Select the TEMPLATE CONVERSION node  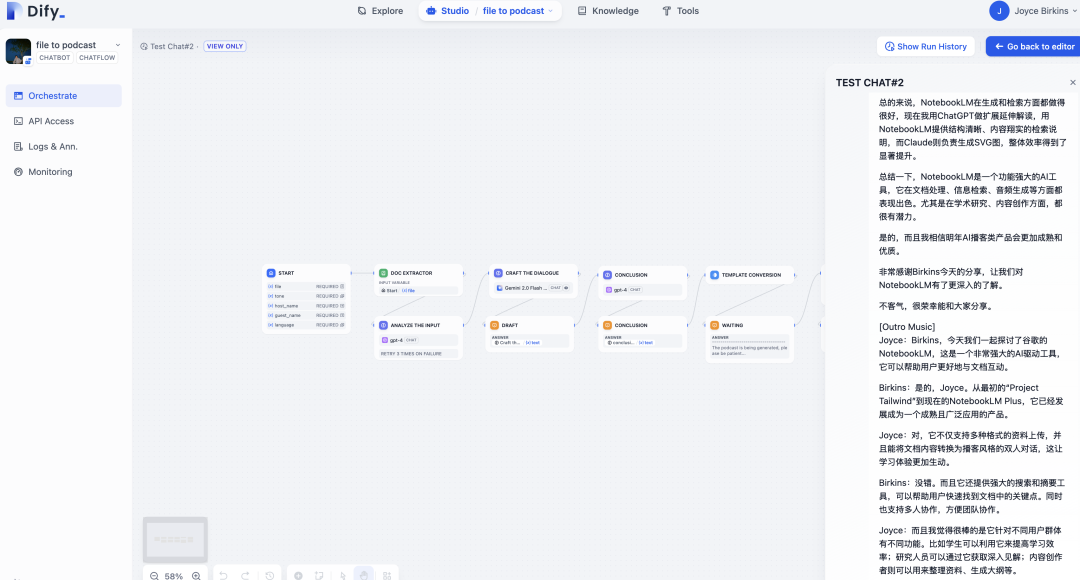point(750,275)
